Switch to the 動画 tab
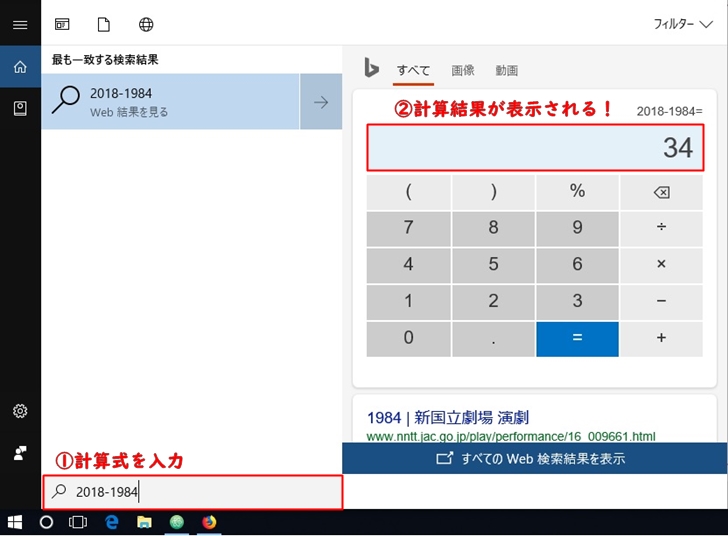728x536 pixels. tap(506, 70)
